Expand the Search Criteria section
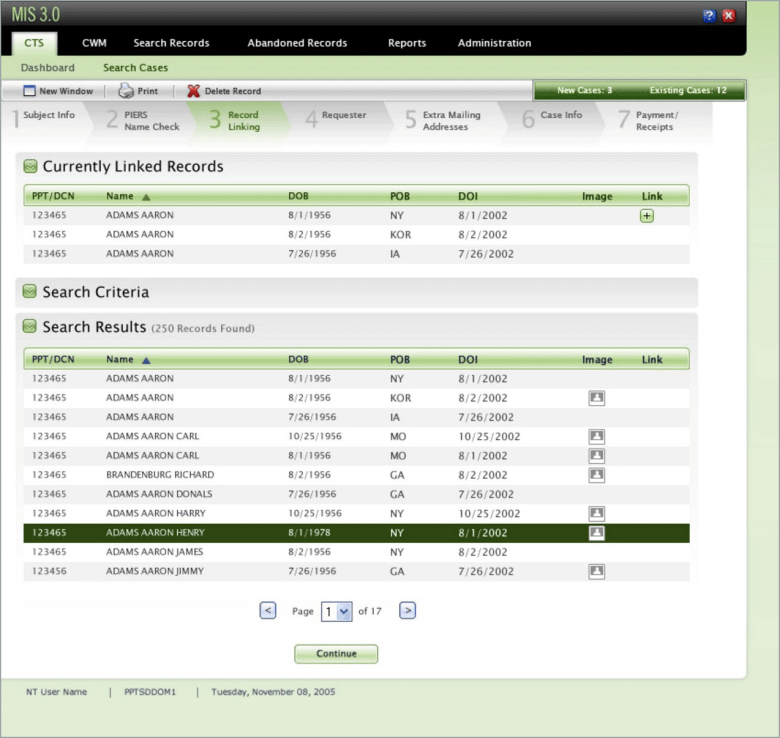Screen dimensions: 780x738 [x=30, y=292]
